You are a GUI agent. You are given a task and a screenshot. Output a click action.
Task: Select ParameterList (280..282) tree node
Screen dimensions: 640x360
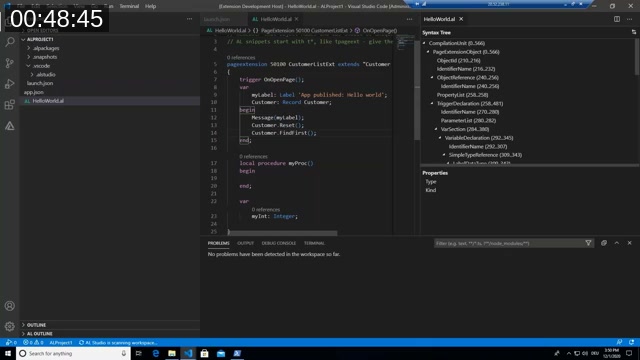pyautogui.click(x=468, y=120)
